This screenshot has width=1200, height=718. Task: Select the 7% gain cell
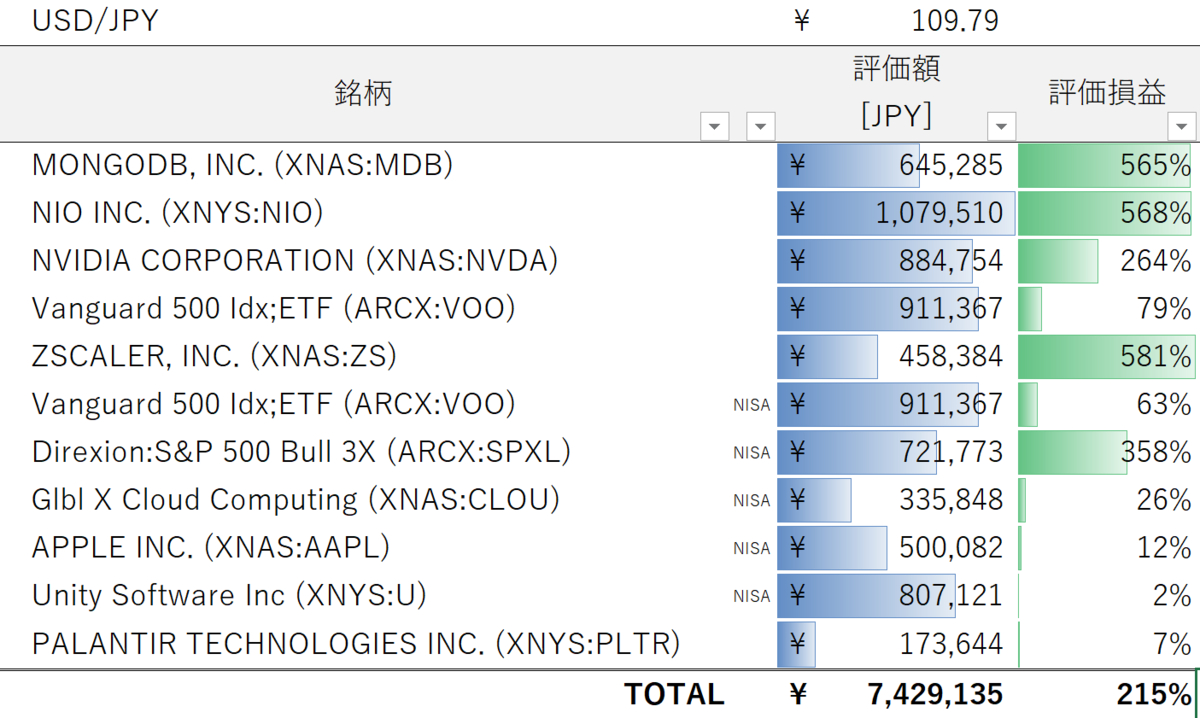1107,645
